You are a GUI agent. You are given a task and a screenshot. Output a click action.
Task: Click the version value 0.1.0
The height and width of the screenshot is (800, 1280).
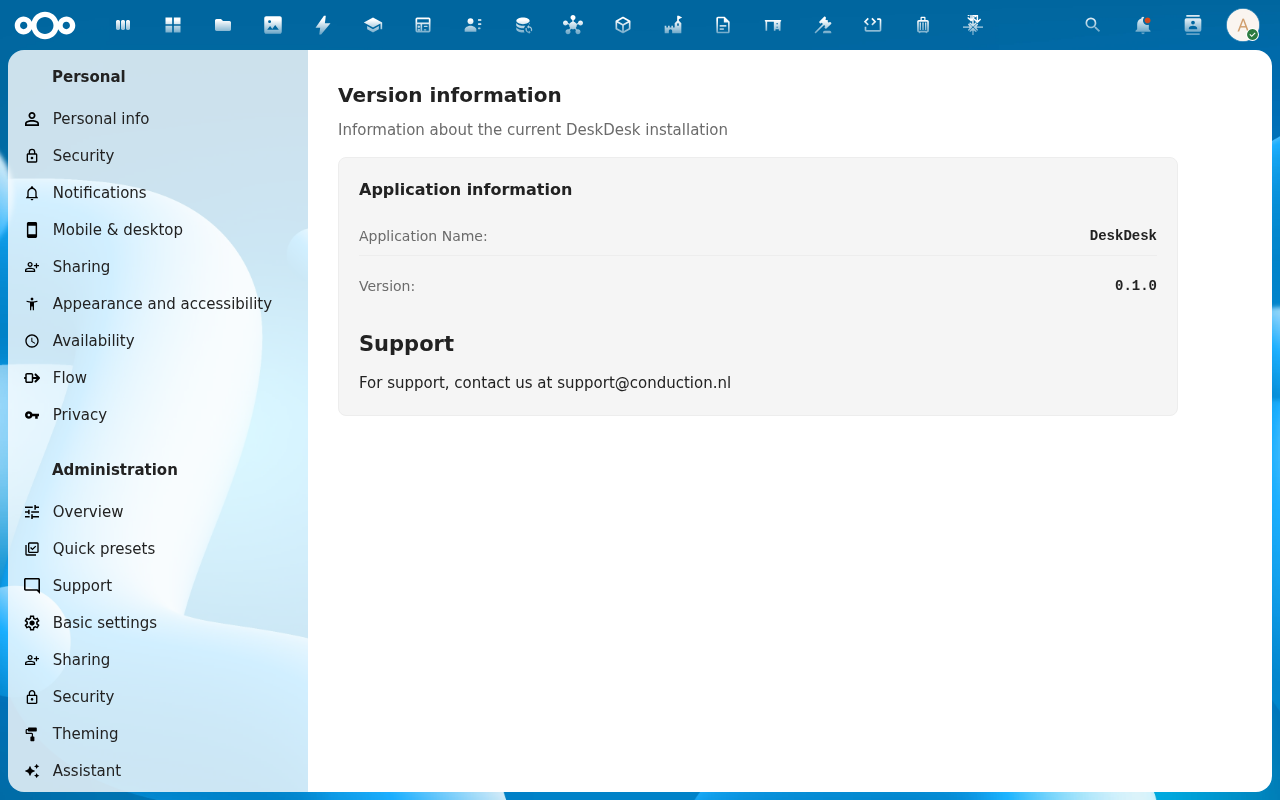(1136, 286)
